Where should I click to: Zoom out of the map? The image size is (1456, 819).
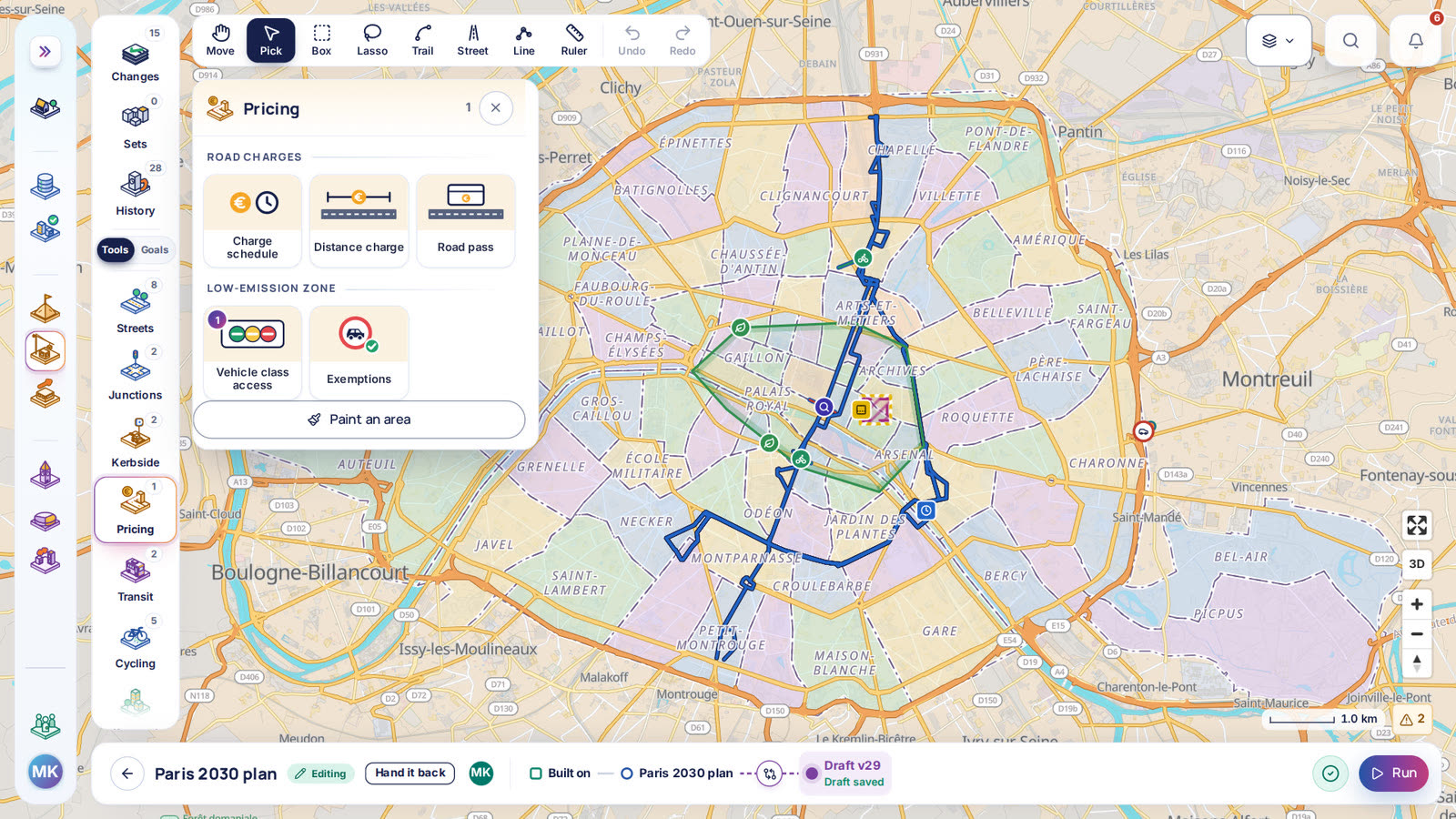(1417, 633)
